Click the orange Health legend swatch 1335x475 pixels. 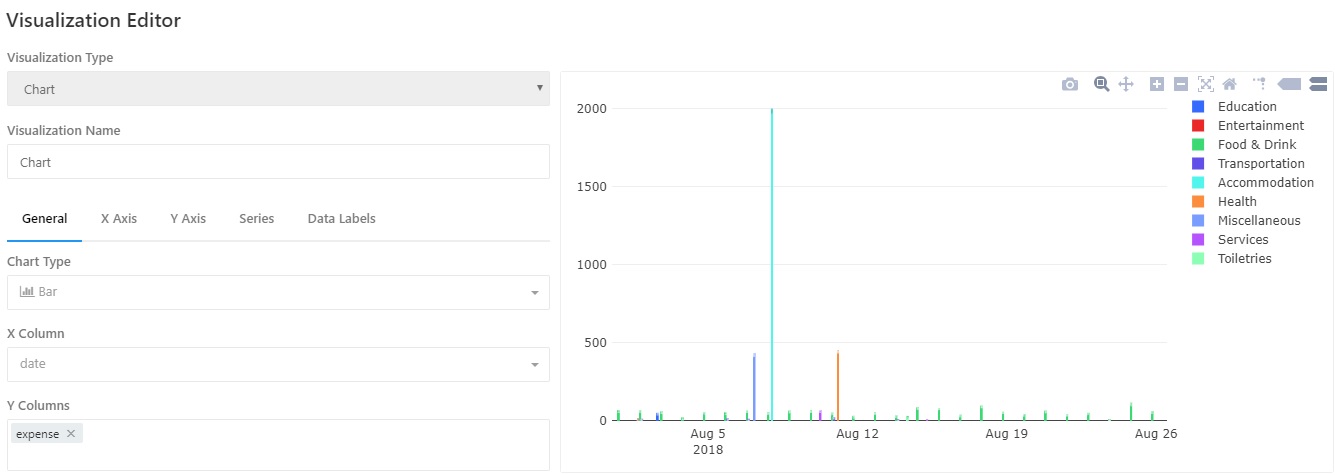(1198, 202)
